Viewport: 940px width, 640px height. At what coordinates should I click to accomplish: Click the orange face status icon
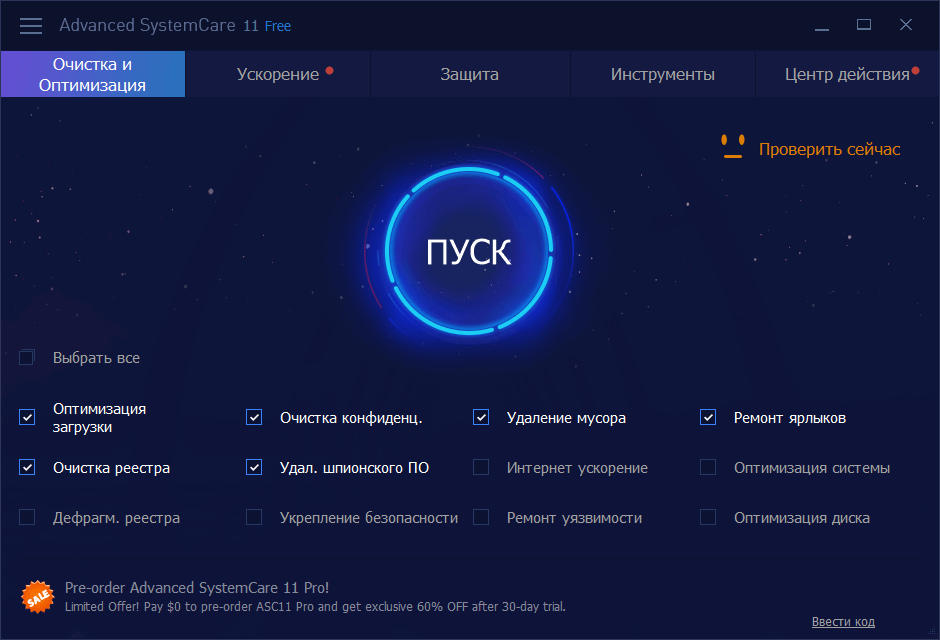[732, 146]
